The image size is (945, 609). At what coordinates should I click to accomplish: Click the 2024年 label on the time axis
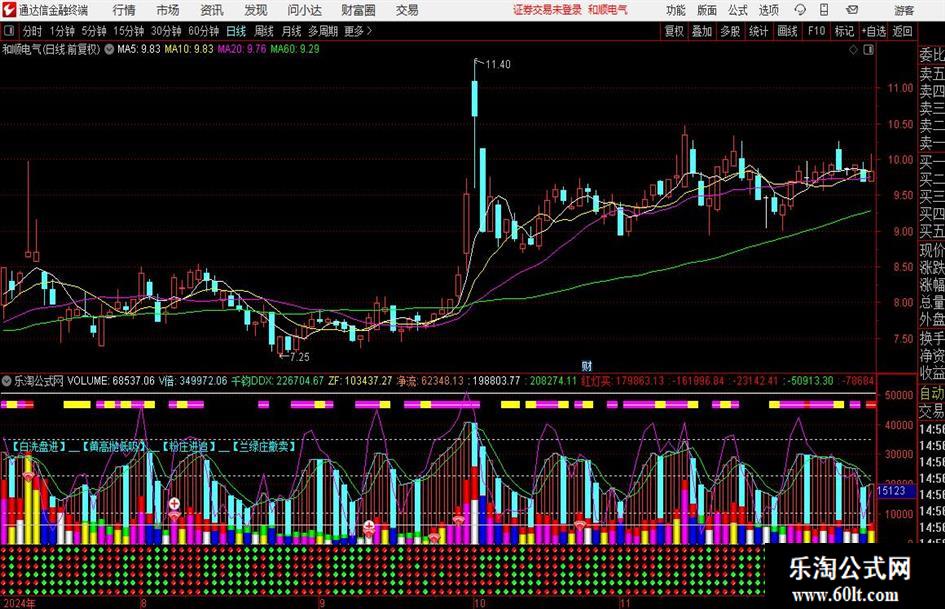19,603
